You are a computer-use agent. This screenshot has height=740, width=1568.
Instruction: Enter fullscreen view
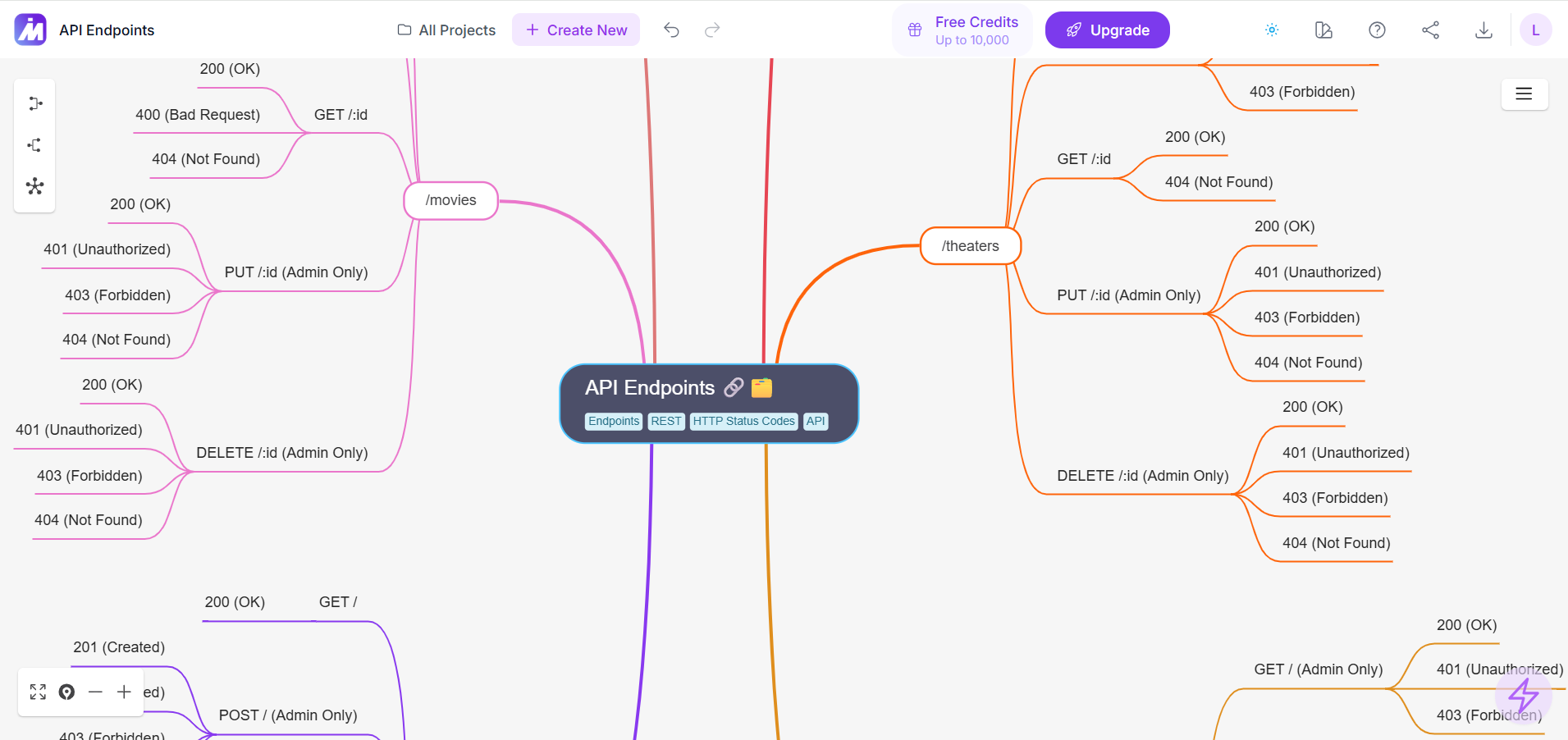(x=38, y=692)
